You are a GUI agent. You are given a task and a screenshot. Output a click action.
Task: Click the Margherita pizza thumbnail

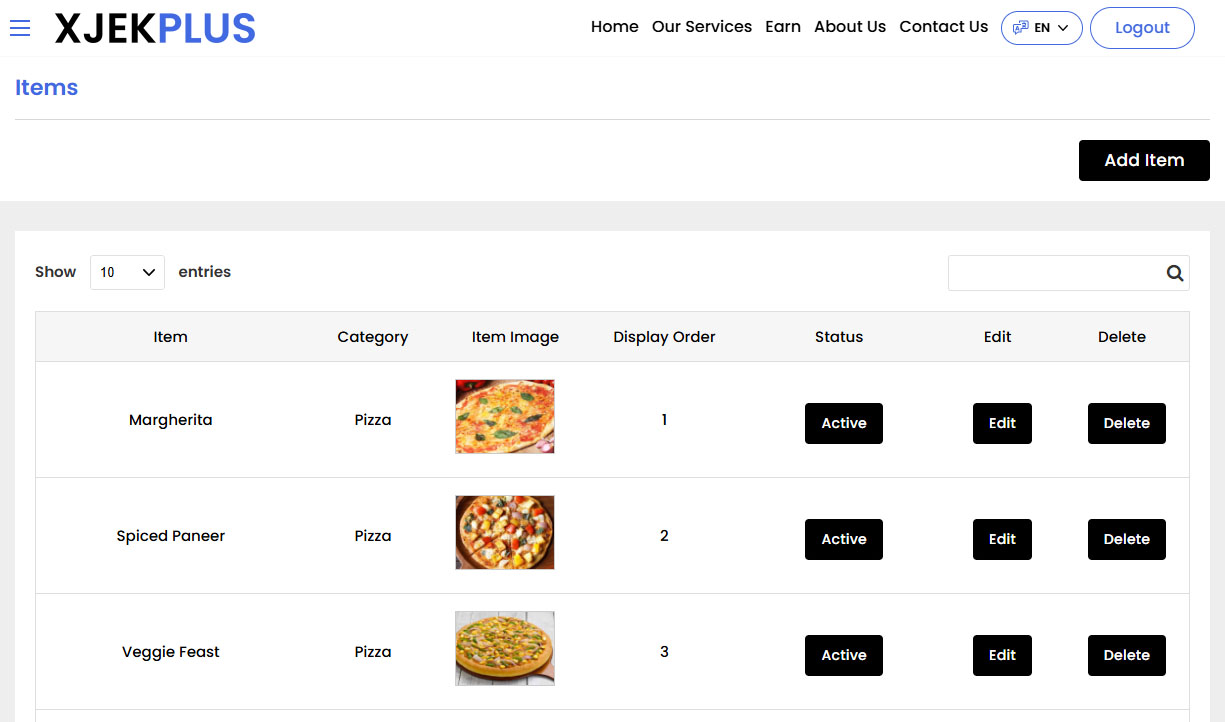tap(504, 416)
